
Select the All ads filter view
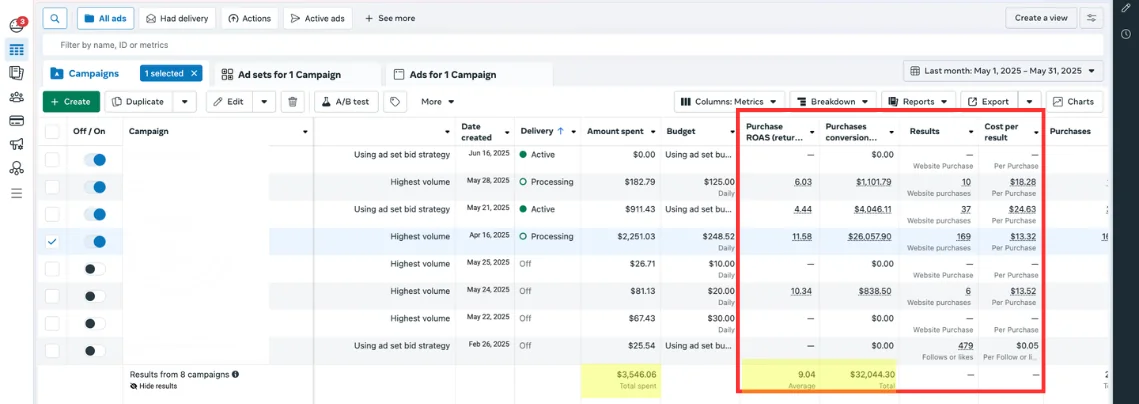(x=106, y=18)
